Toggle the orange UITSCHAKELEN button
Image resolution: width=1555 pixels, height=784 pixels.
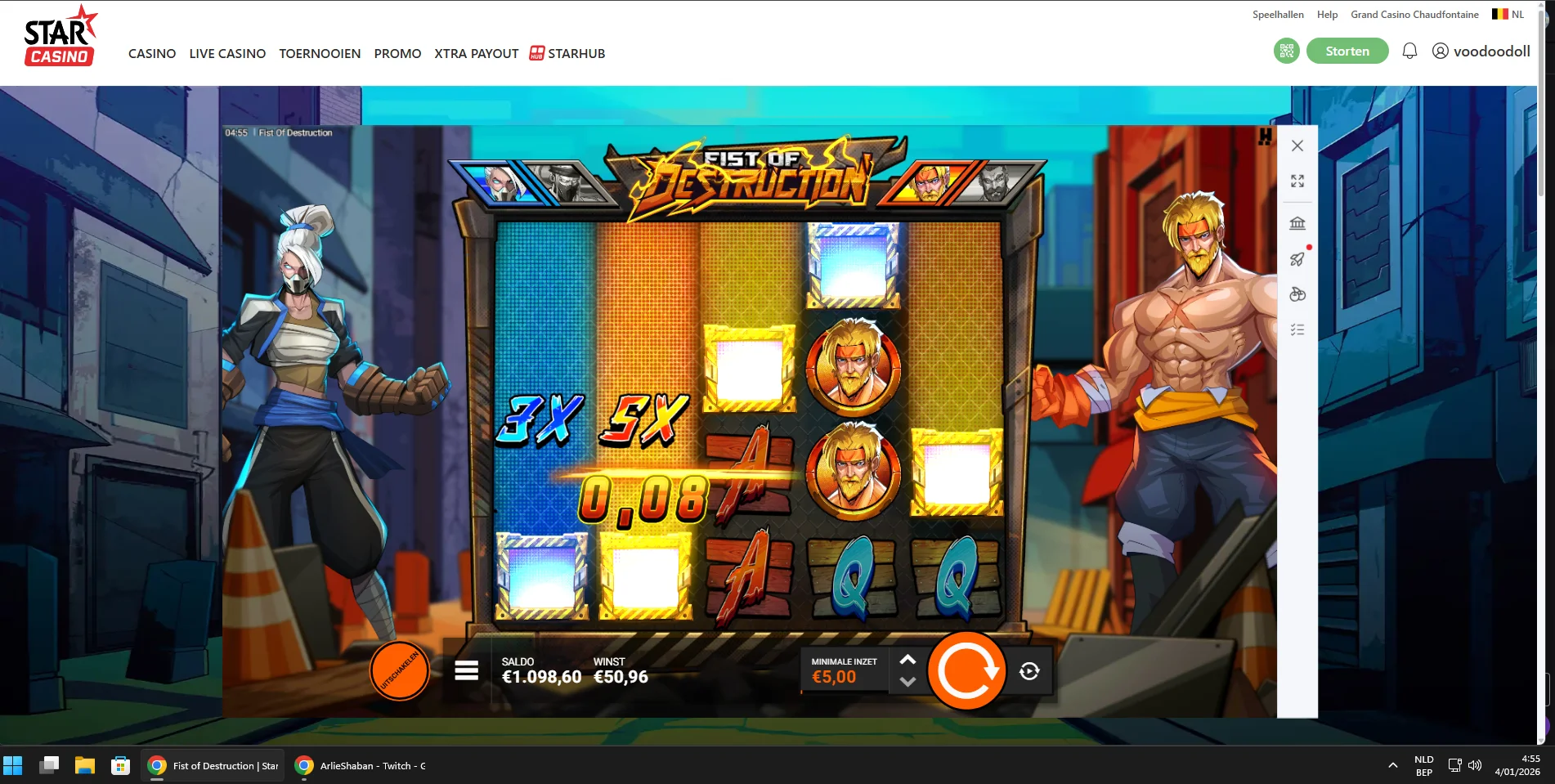tap(400, 670)
